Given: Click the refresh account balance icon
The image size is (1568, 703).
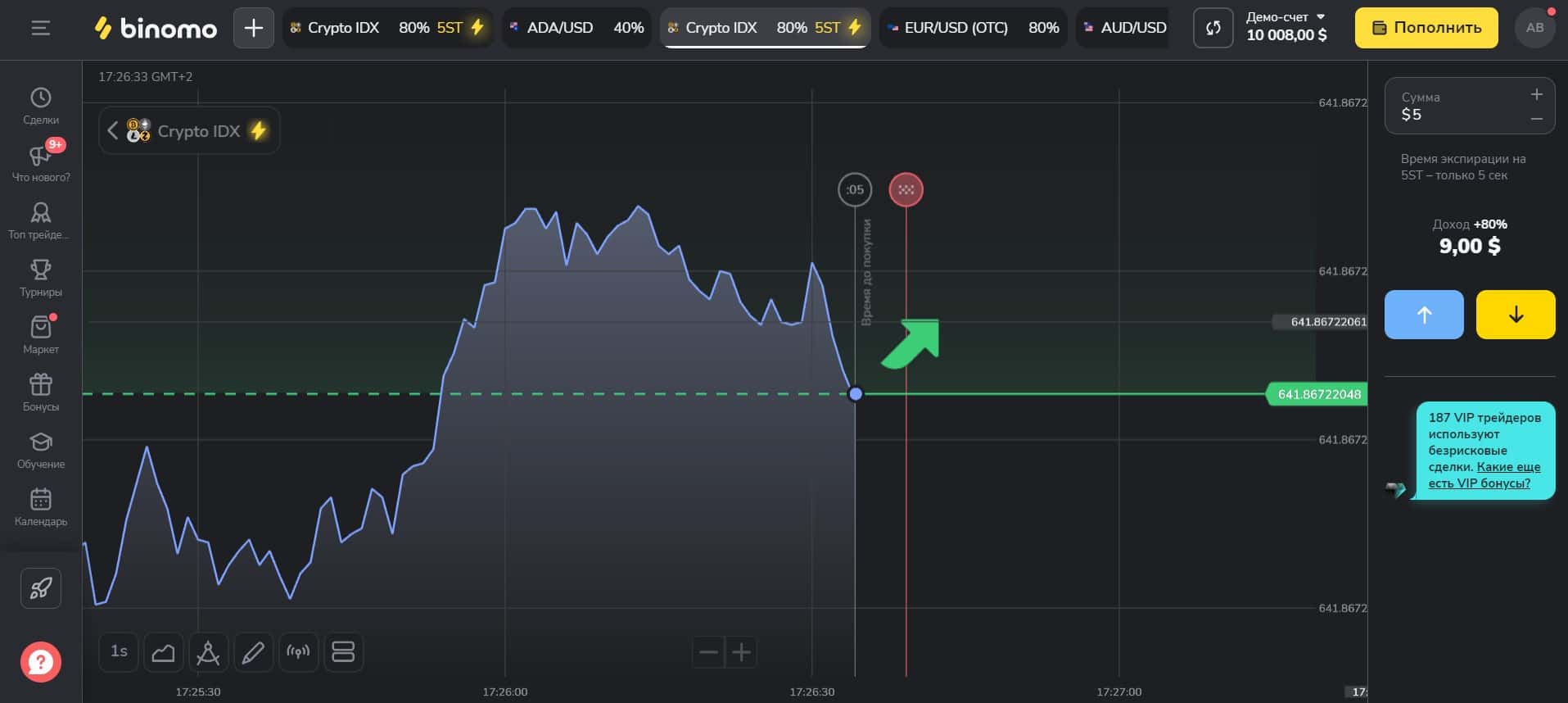Looking at the screenshot, I should pyautogui.click(x=1213, y=28).
